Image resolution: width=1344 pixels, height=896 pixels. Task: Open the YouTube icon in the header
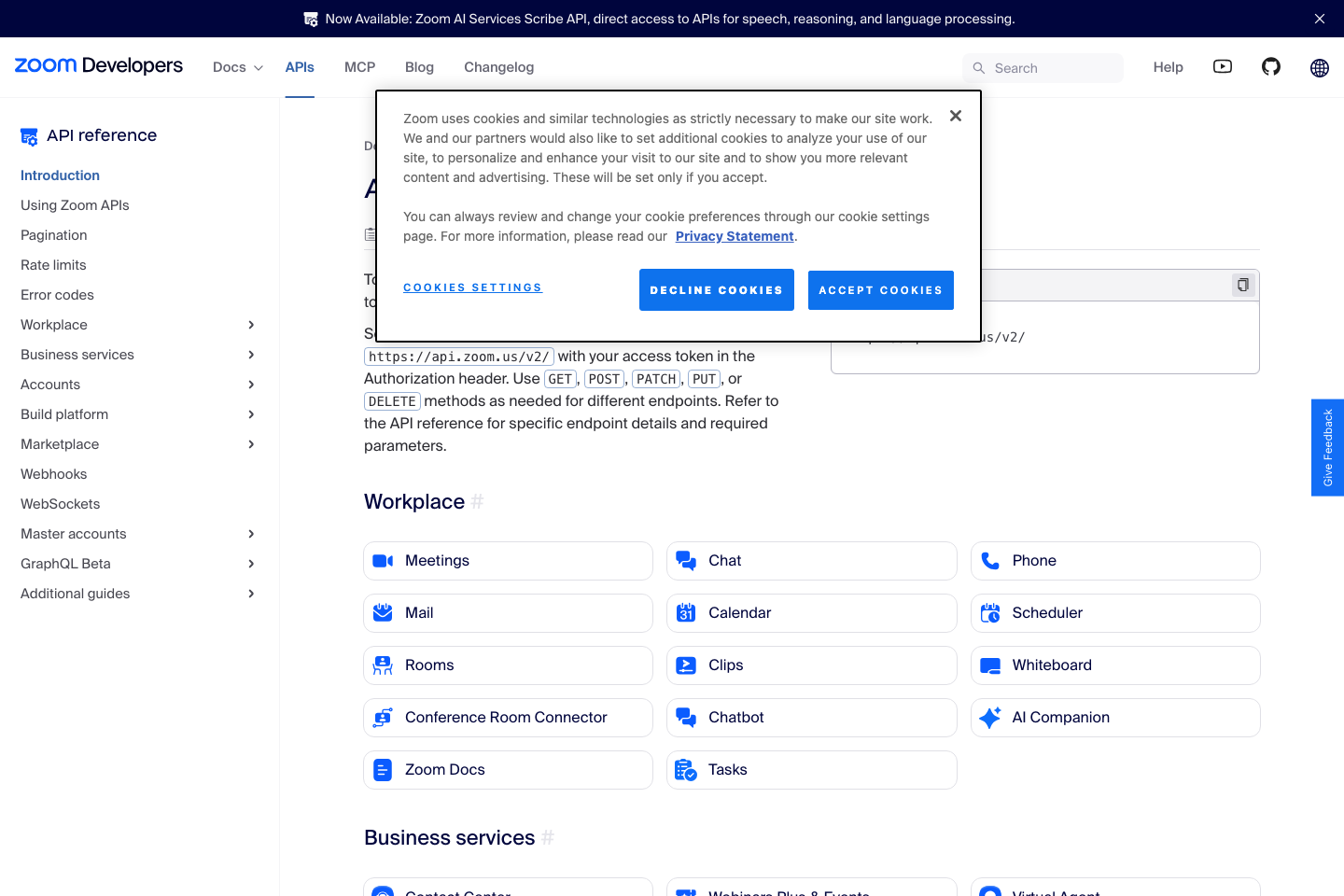point(1222,66)
